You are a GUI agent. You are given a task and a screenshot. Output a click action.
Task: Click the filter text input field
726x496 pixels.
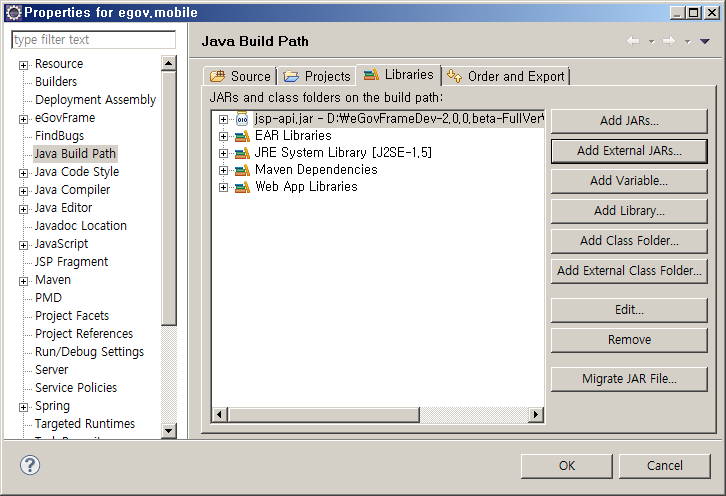(x=93, y=40)
